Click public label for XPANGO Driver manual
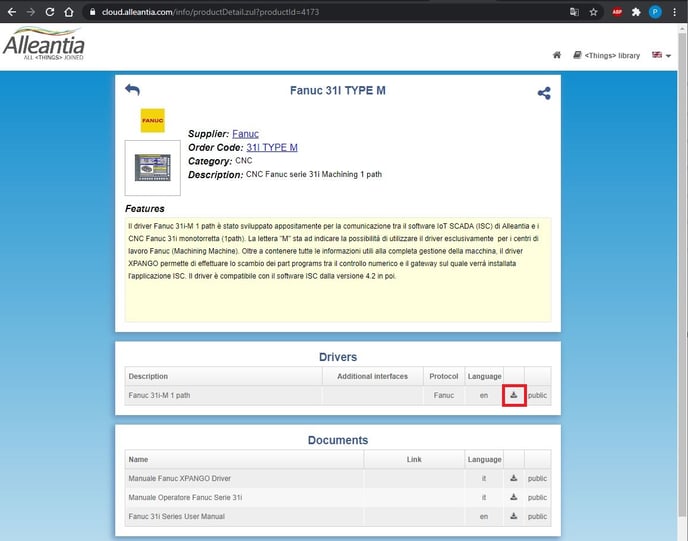 pyautogui.click(x=538, y=478)
